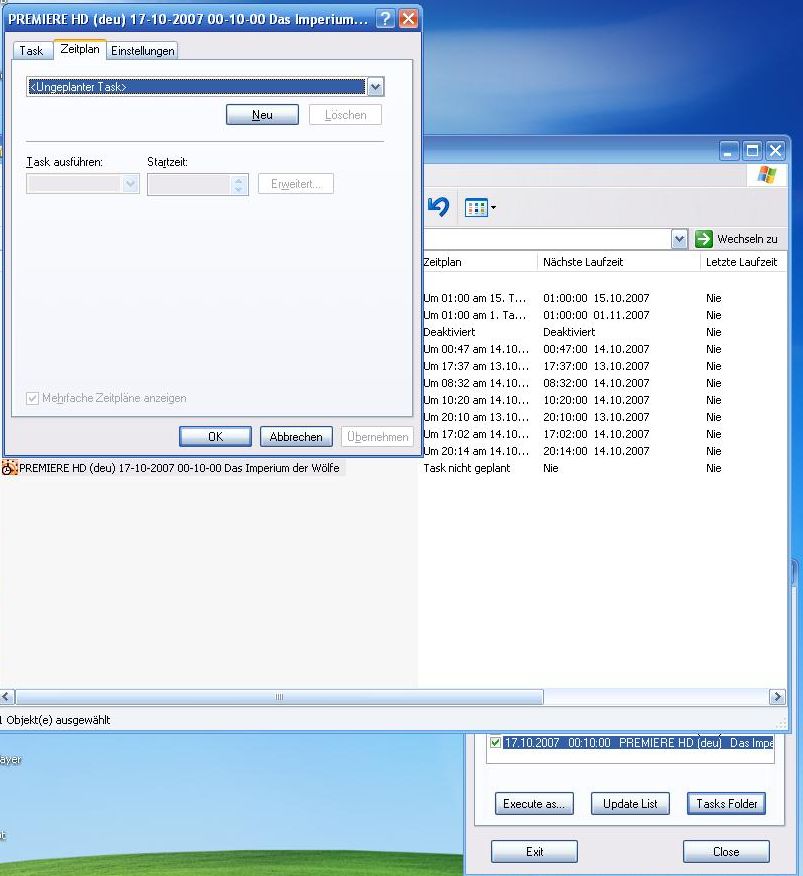This screenshot has width=803, height=876.
Task: Click the scroll left arrow
Action: click(7, 697)
